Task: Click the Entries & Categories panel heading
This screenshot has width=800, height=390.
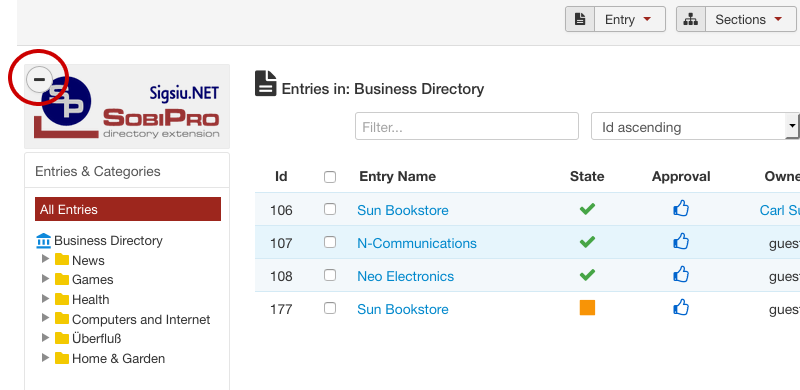Action: pos(97,172)
